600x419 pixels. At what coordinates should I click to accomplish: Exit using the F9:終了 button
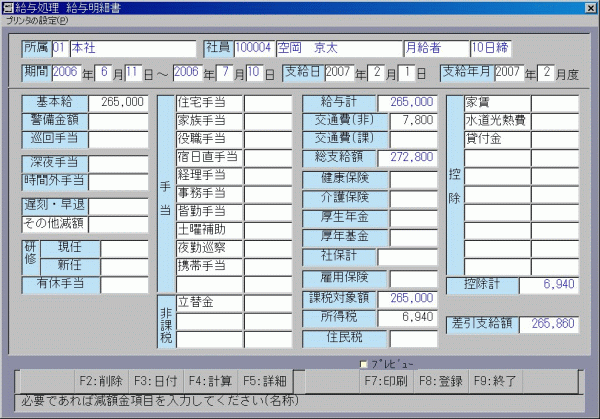496,381
